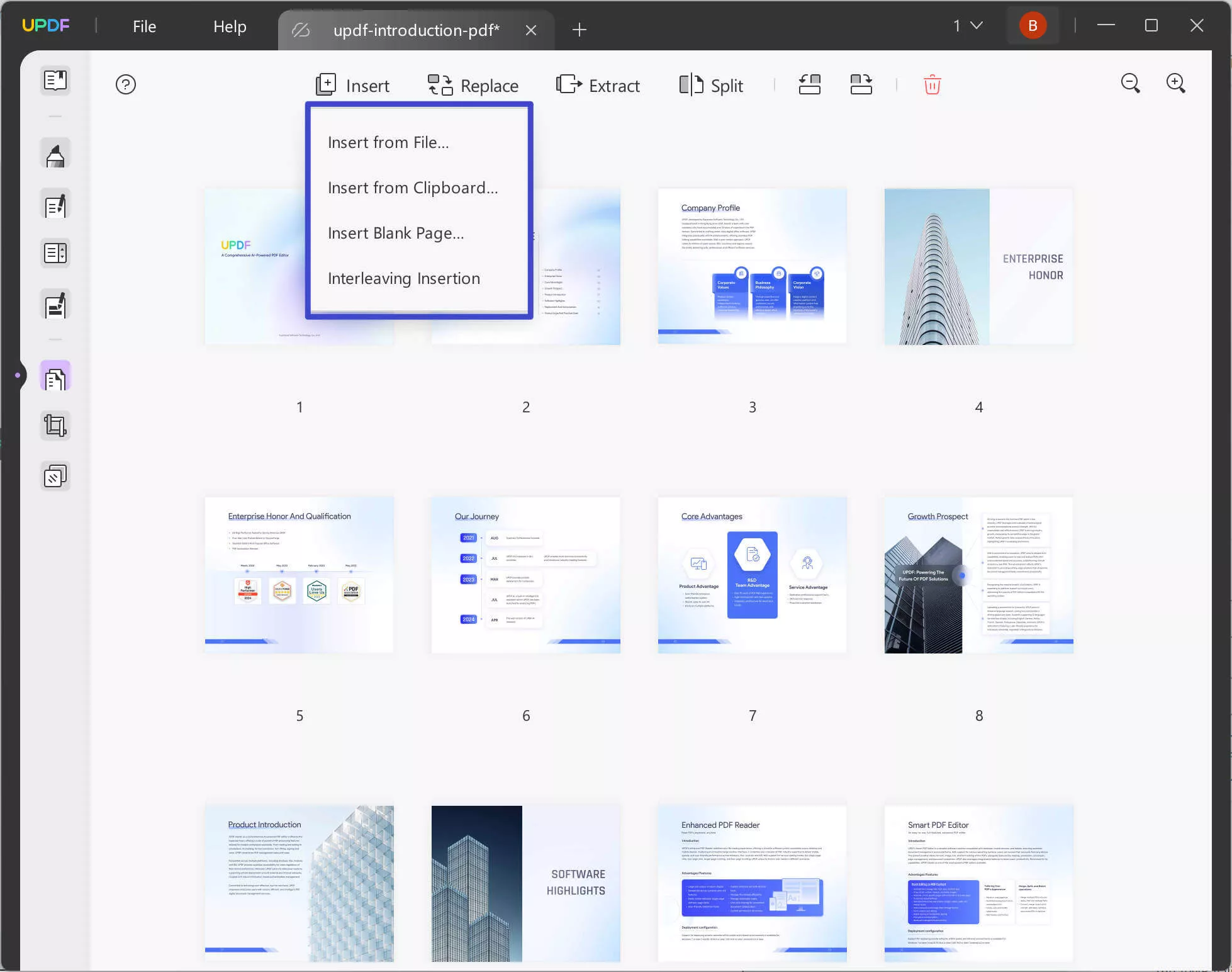Select the Edit PDF tool icon
This screenshot has width=1232, height=972.
(x=54, y=205)
